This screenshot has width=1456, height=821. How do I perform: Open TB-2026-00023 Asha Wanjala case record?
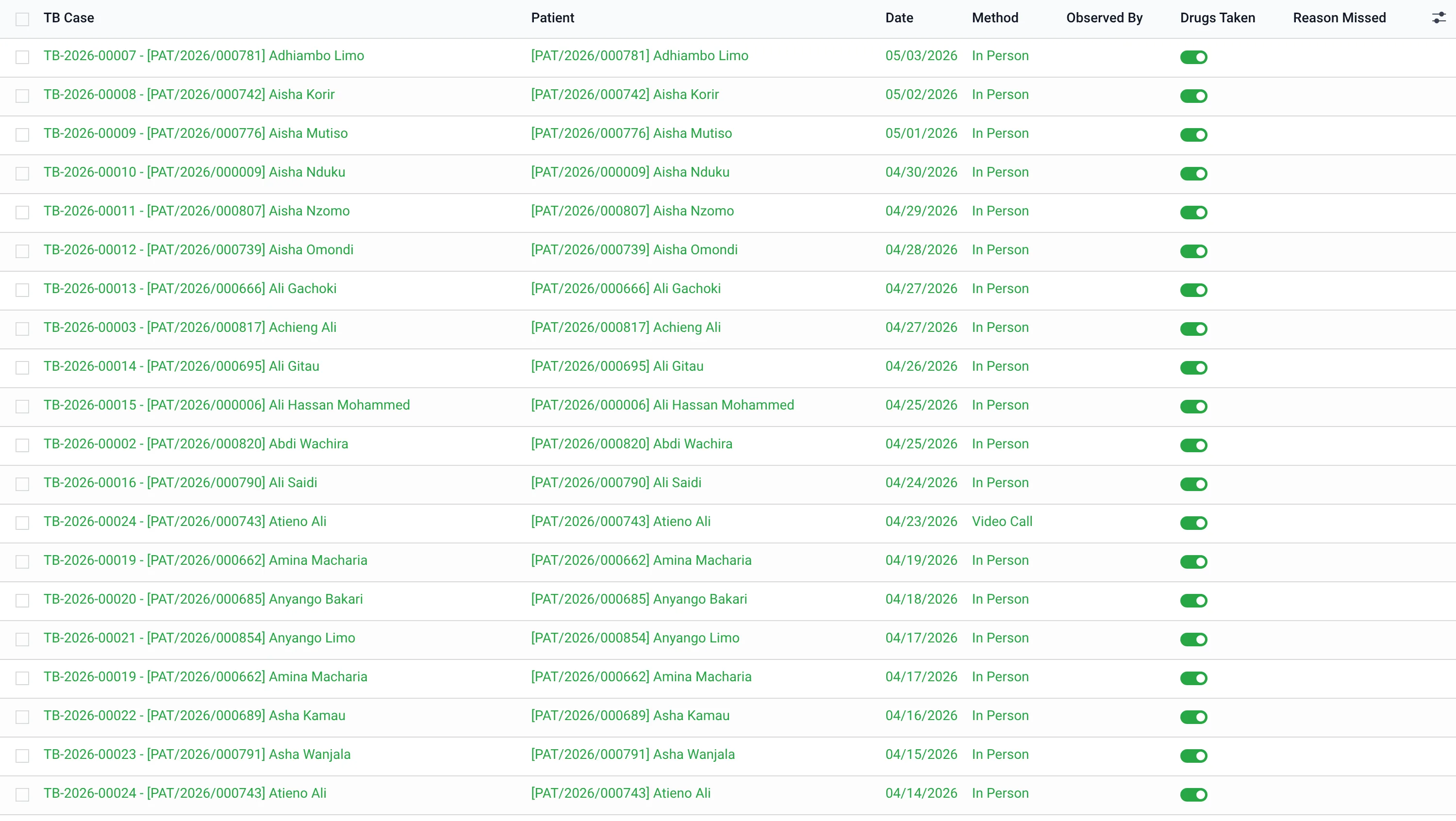(197, 755)
